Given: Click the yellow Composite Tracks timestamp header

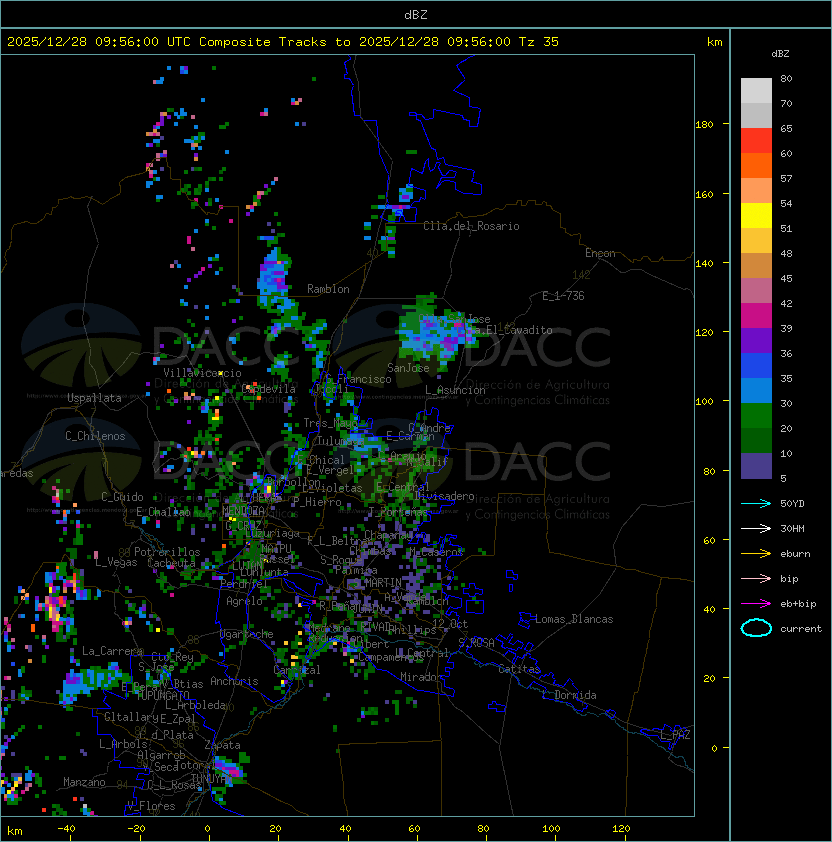Looking at the screenshot, I should coord(283,42).
